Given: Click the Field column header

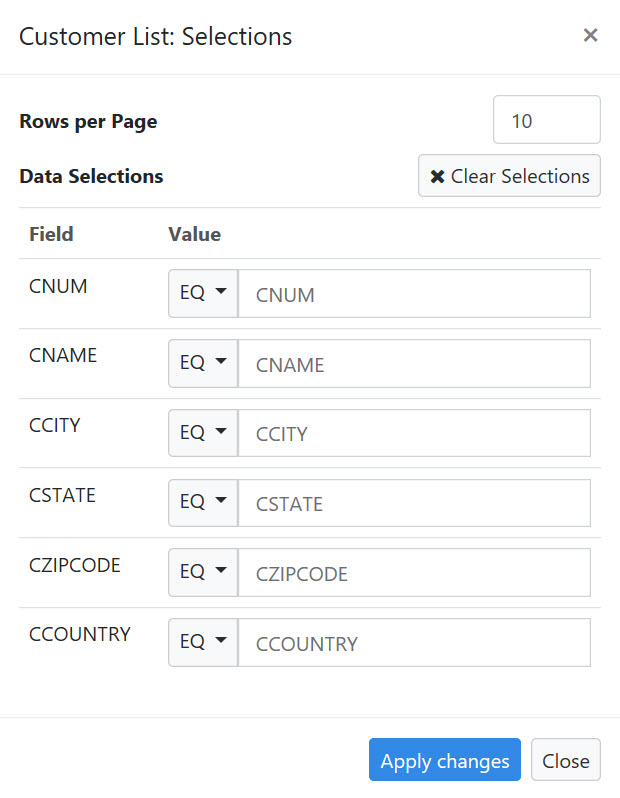Looking at the screenshot, I should pyautogui.click(x=51, y=234).
